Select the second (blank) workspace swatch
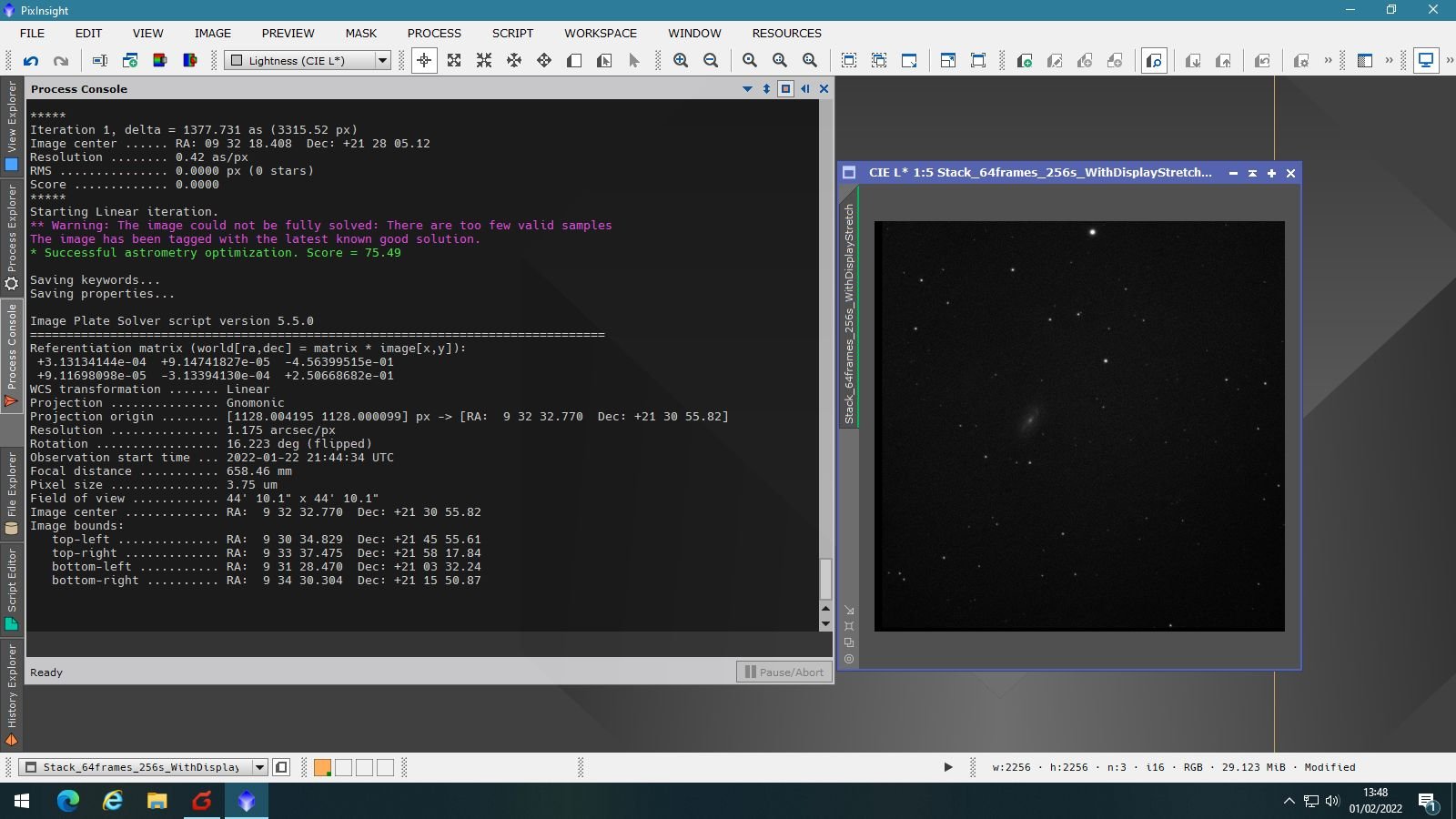Image resolution: width=1456 pixels, height=819 pixels. 343,767
